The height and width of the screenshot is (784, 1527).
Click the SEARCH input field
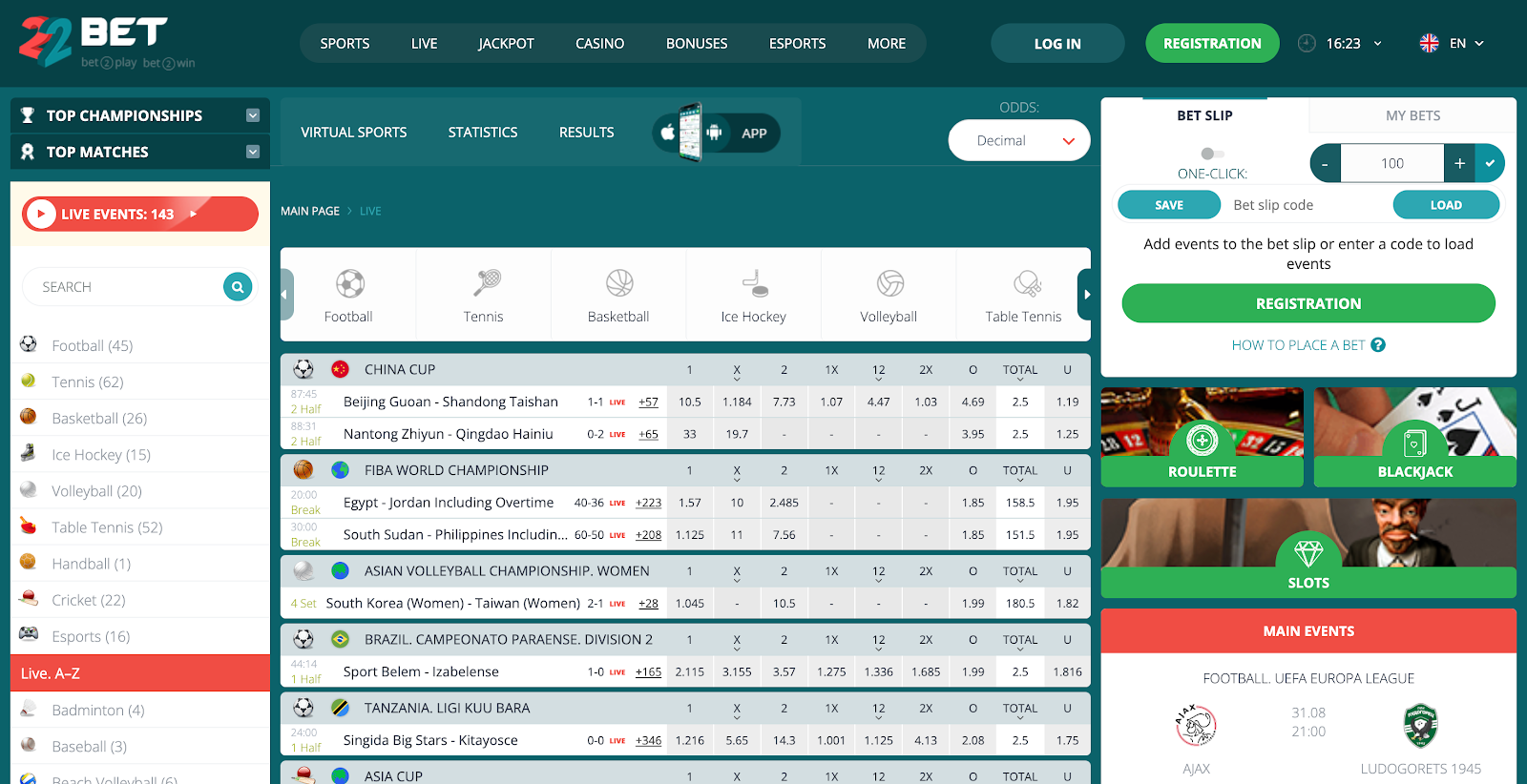(x=124, y=286)
